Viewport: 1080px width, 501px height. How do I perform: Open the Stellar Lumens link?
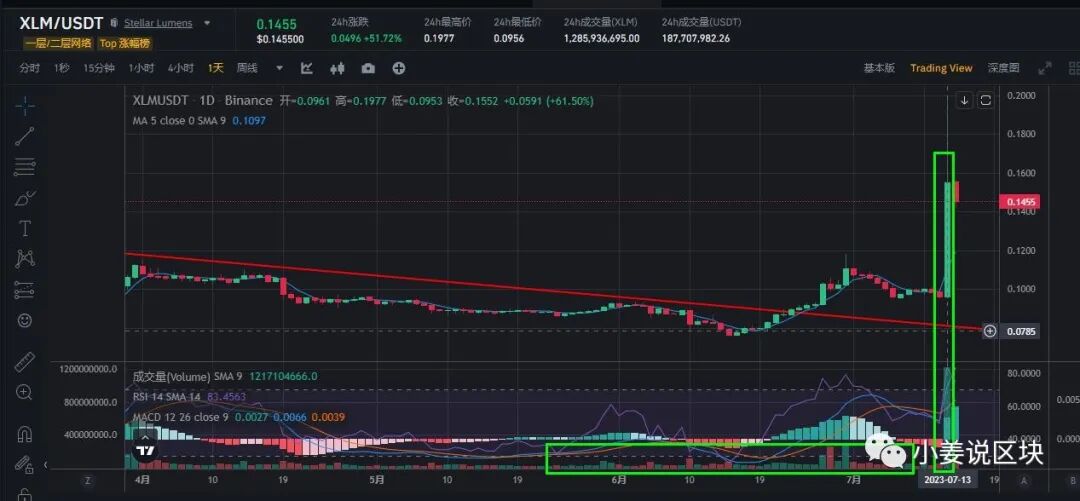click(x=158, y=23)
